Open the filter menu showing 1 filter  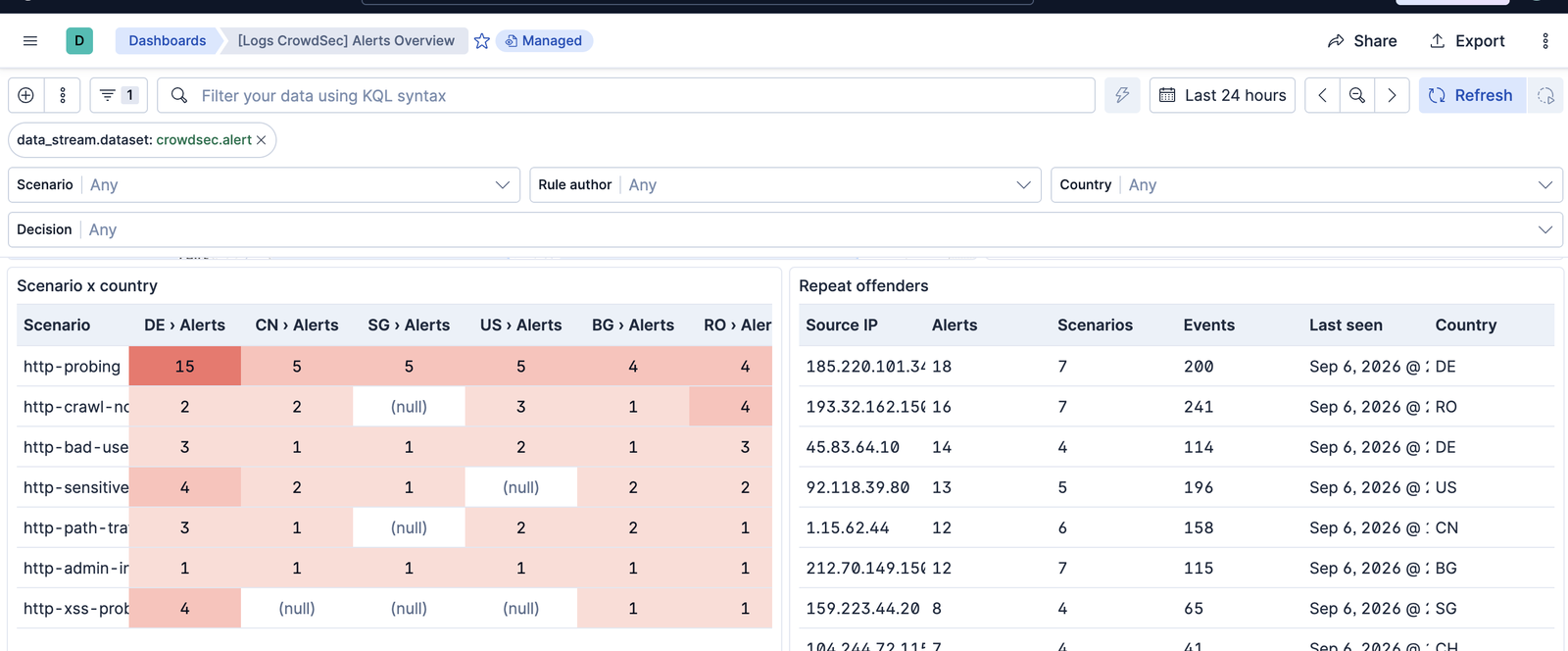(x=119, y=95)
